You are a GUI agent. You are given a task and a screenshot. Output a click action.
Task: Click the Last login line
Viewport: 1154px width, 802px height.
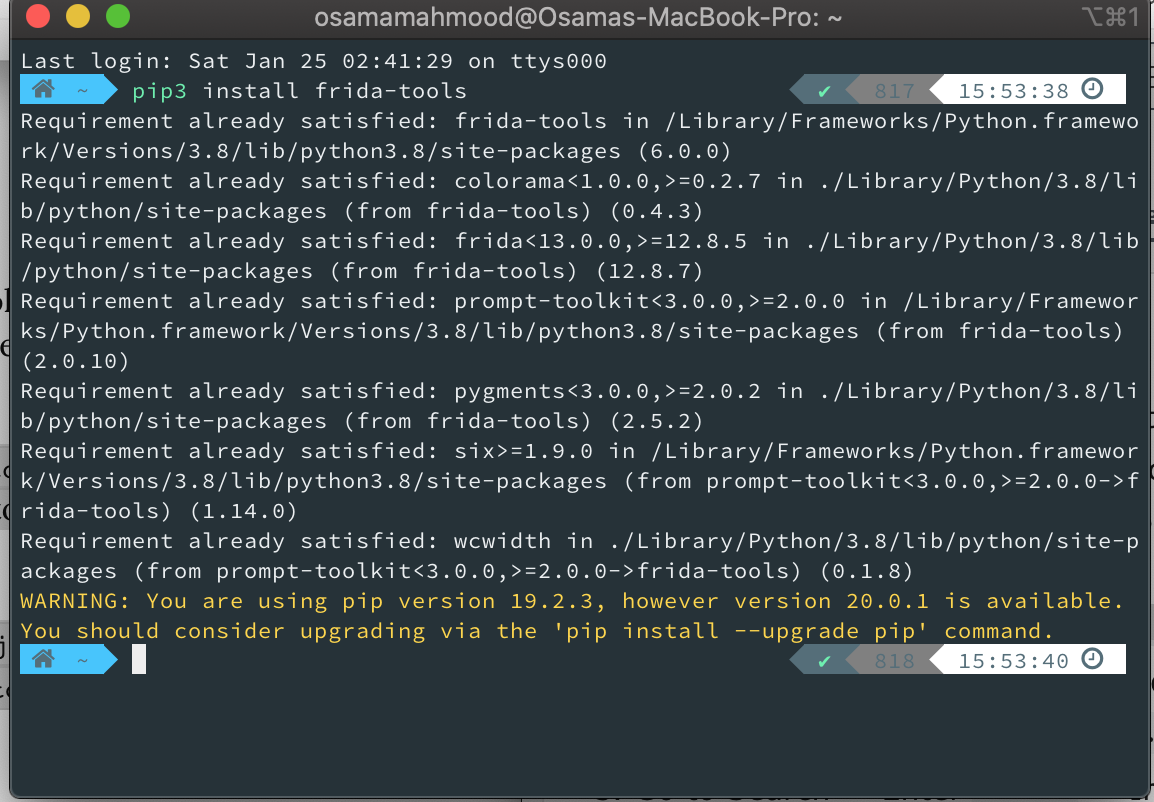313,61
